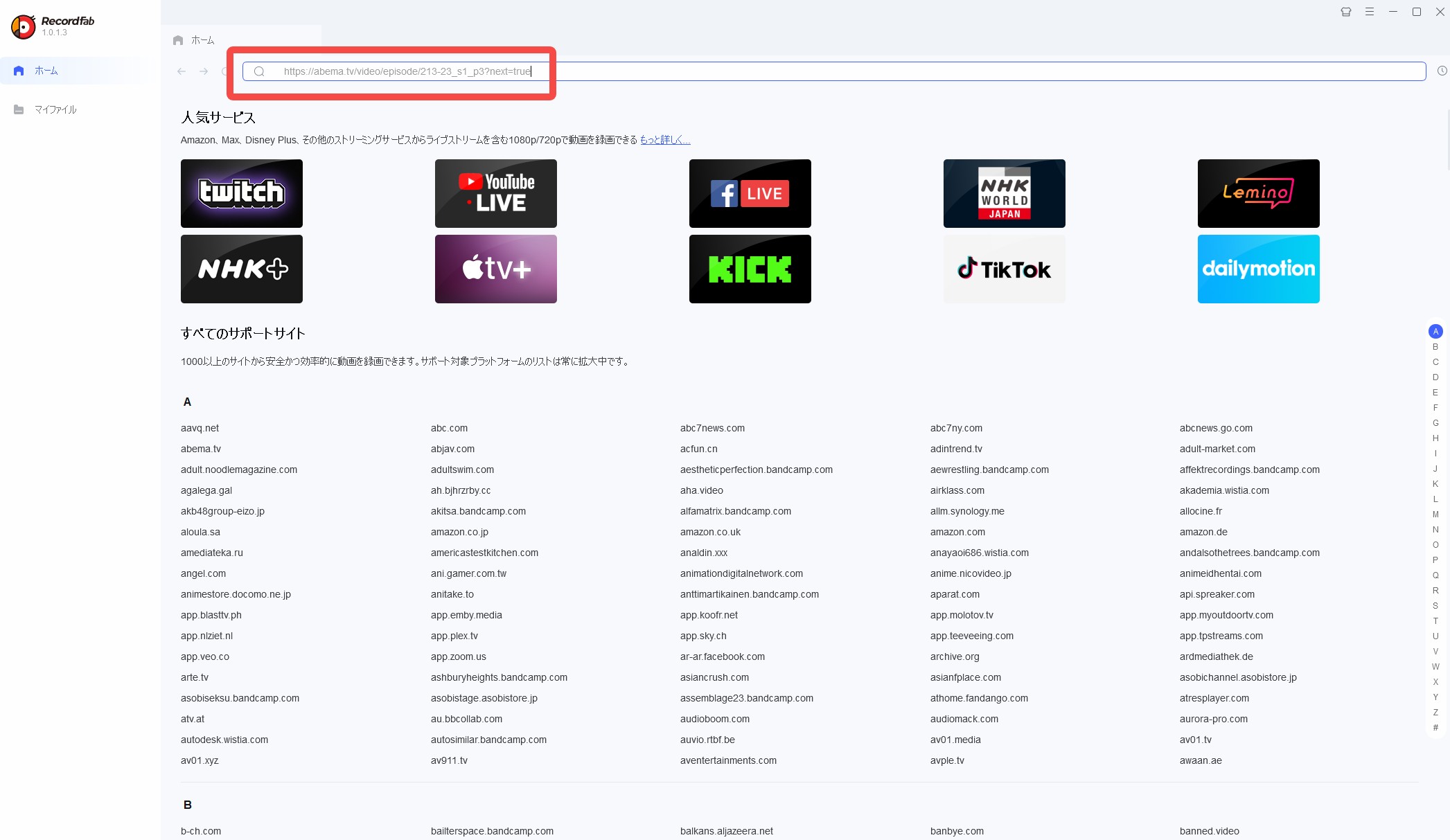Open the Lemino service tile
This screenshot has width=1450, height=840.
point(1259,193)
